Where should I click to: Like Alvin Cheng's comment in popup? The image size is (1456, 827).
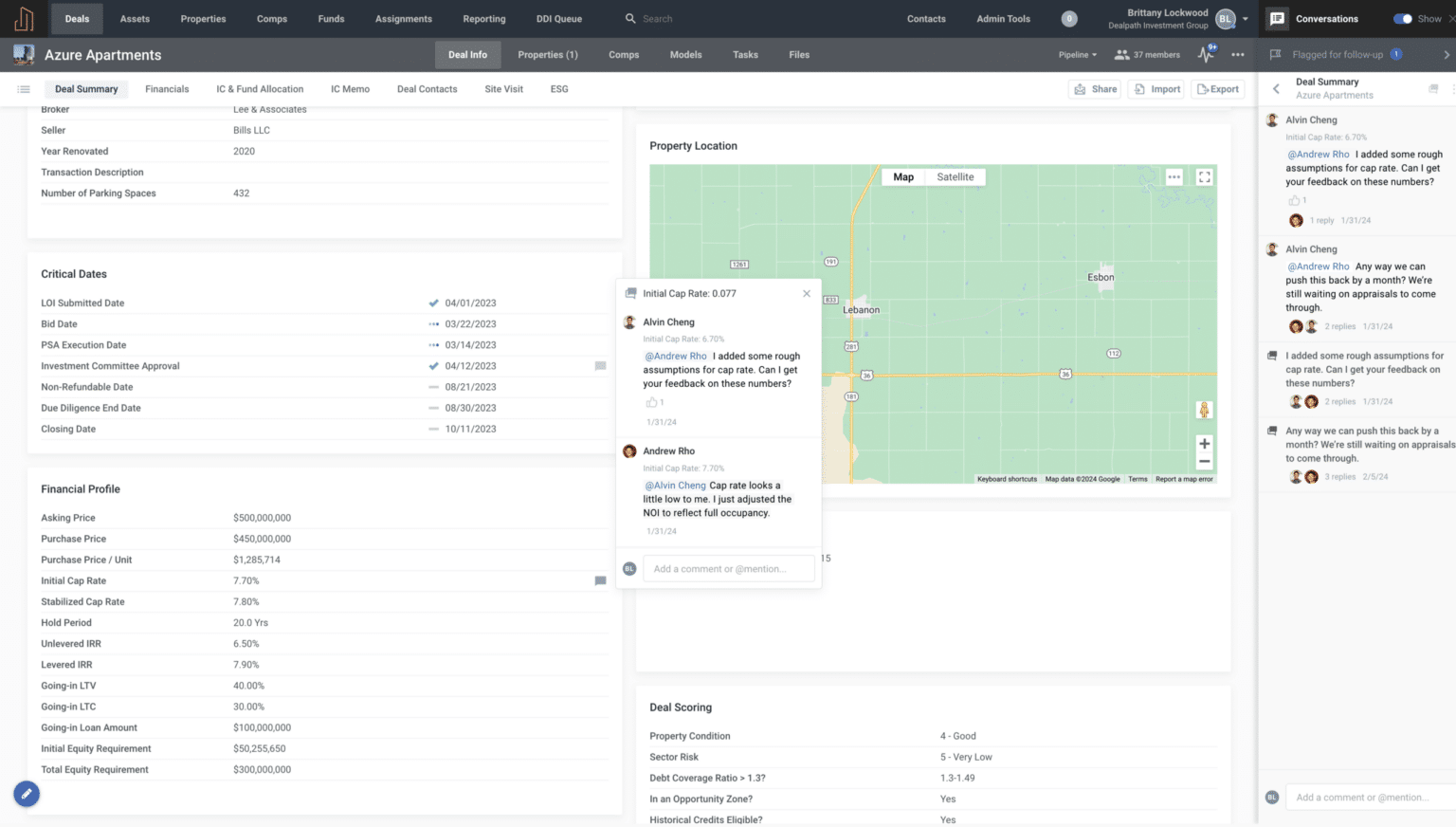coord(651,403)
